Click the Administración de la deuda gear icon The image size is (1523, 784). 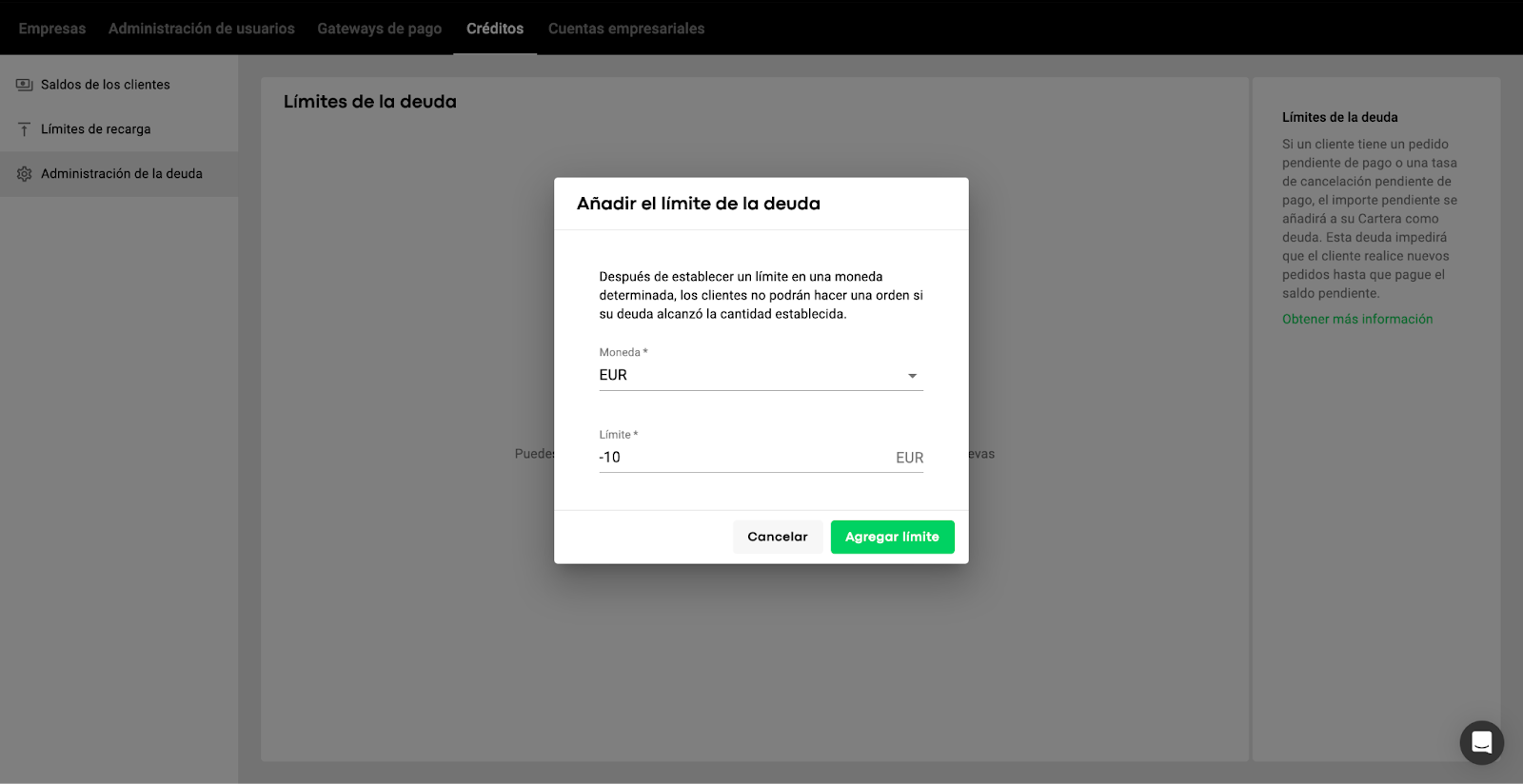pos(25,174)
